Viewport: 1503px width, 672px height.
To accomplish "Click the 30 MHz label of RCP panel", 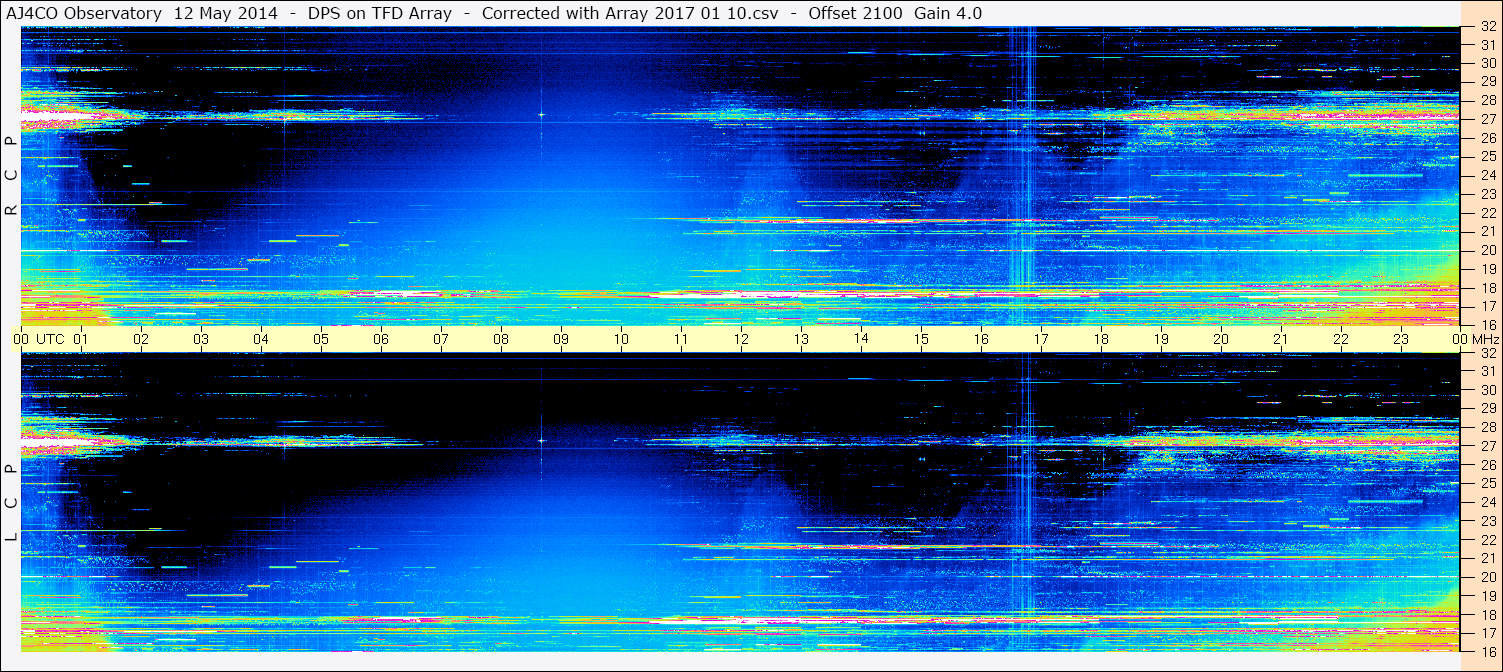I will click(1488, 63).
